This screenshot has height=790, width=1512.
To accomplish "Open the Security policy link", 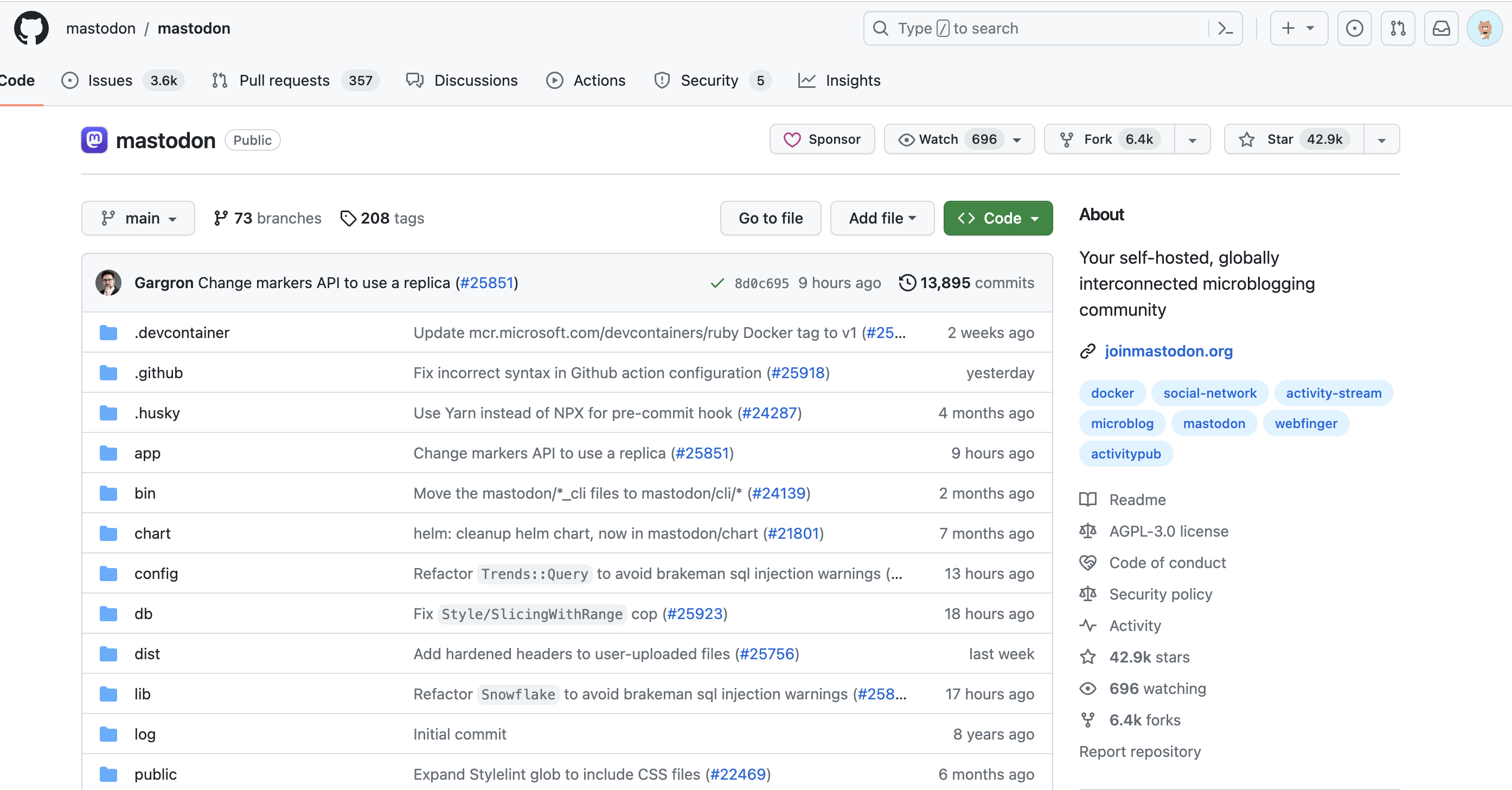I will pyautogui.click(x=1161, y=595).
